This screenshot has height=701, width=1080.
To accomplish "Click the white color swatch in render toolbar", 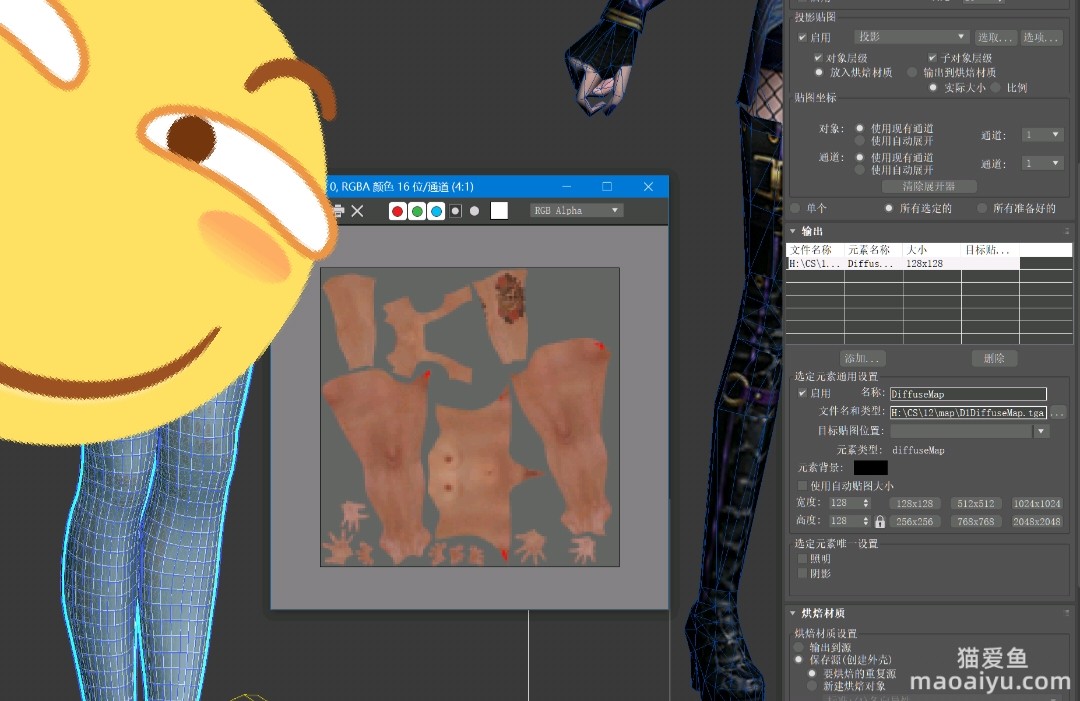I will click(499, 210).
